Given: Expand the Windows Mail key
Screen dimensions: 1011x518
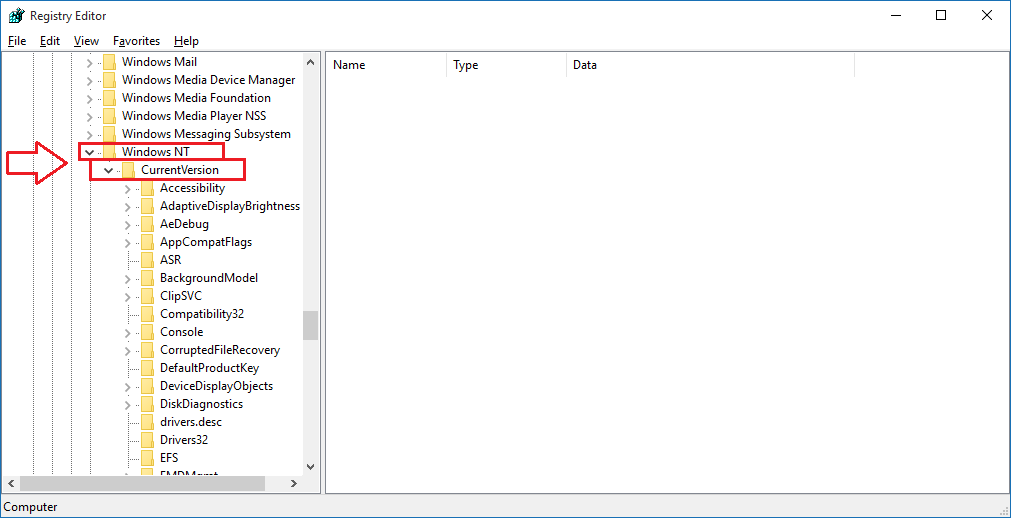Looking at the screenshot, I should click(x=90, y=63).
